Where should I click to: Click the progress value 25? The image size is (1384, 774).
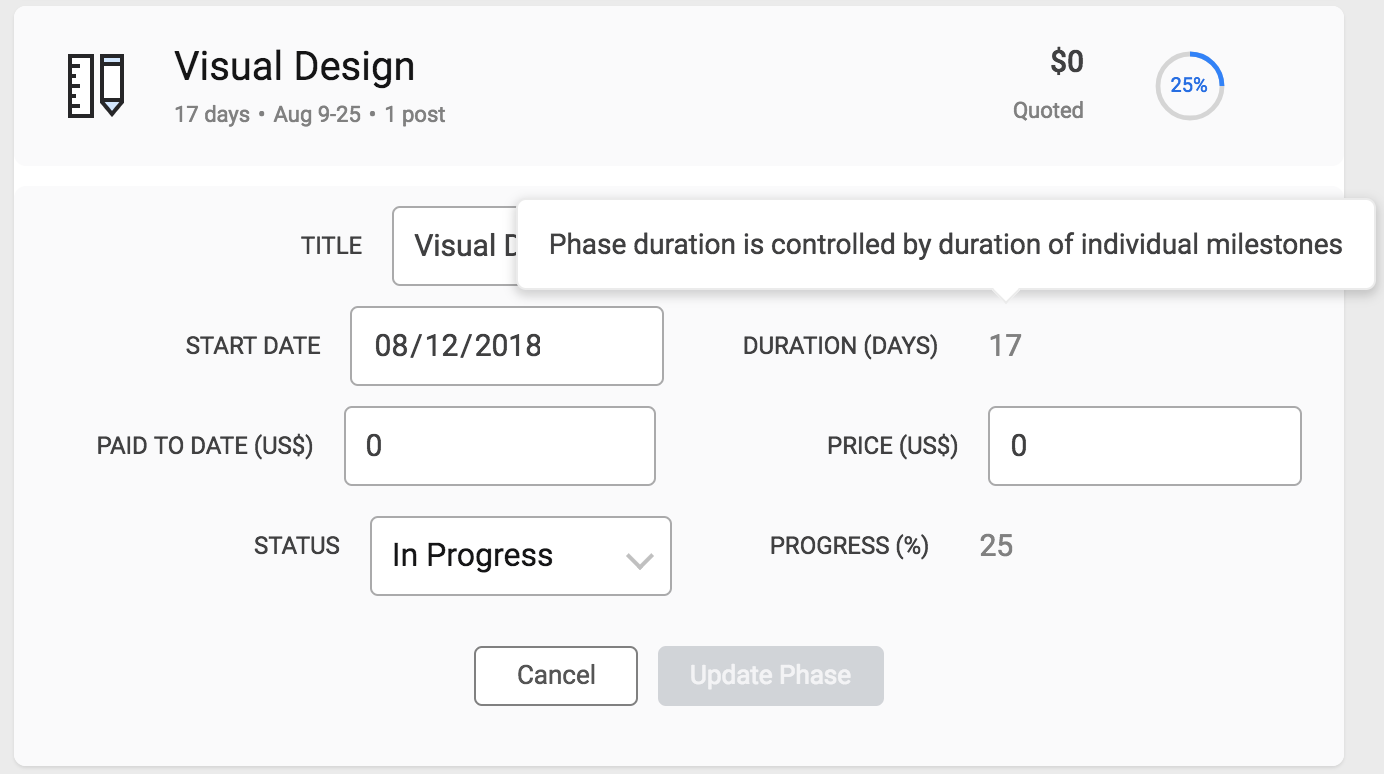point(996,546)
